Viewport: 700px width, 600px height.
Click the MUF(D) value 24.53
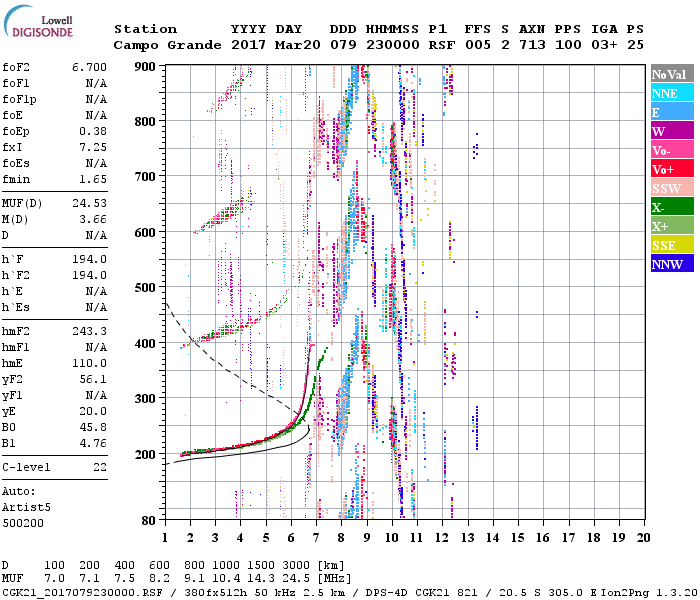(89, 203)
